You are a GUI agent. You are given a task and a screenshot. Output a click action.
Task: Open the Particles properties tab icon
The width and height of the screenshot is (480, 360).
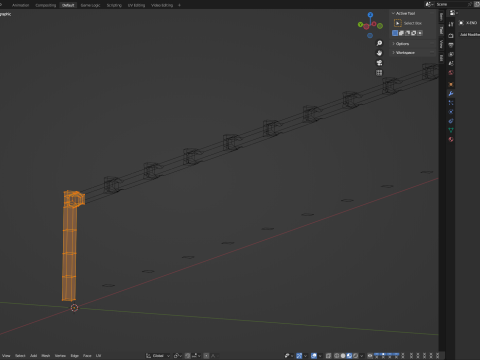[x=451, y=103]
